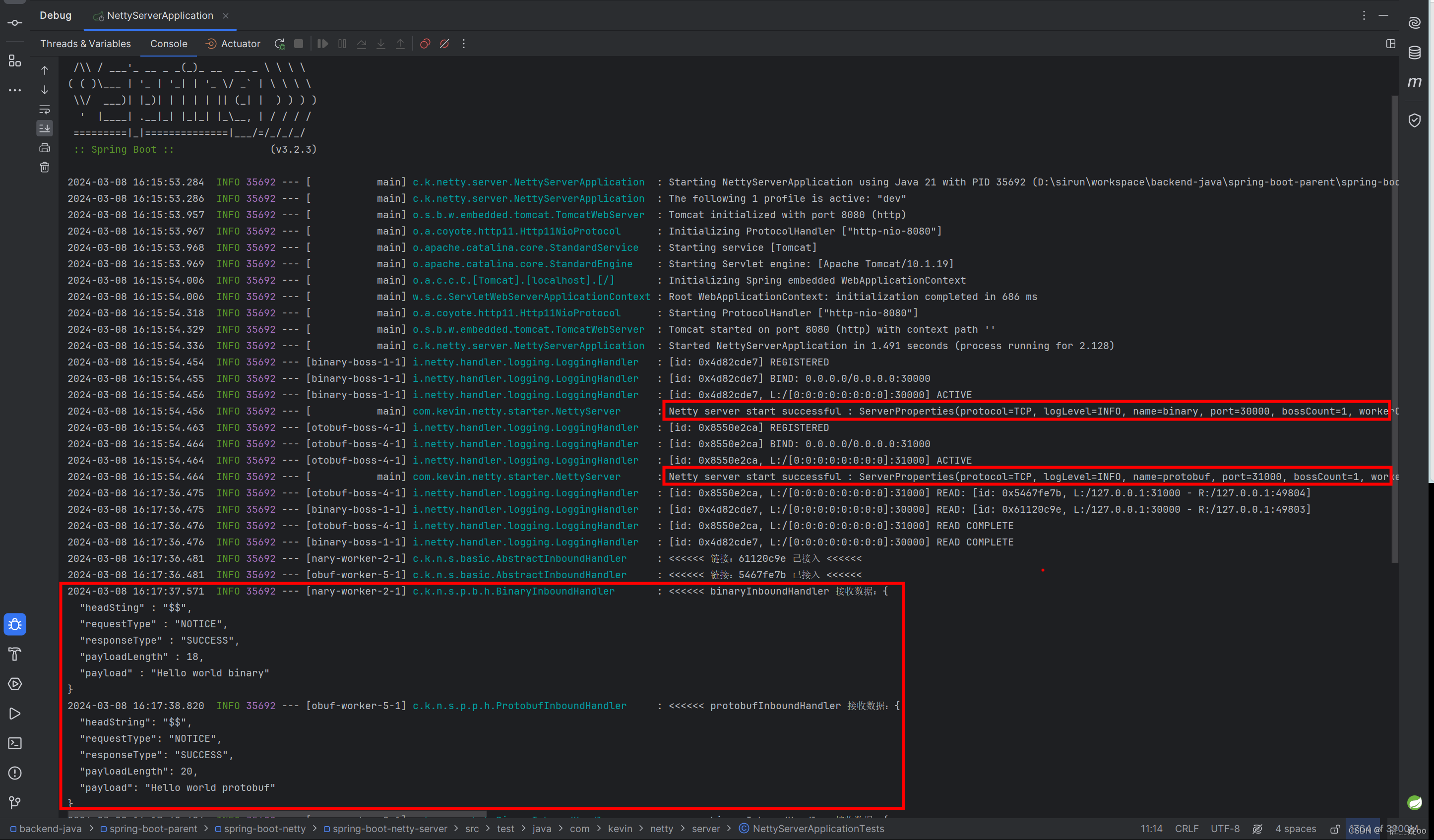1434x840 pixels.
Task: Open the Problems tool window icon
Action: 15,773
